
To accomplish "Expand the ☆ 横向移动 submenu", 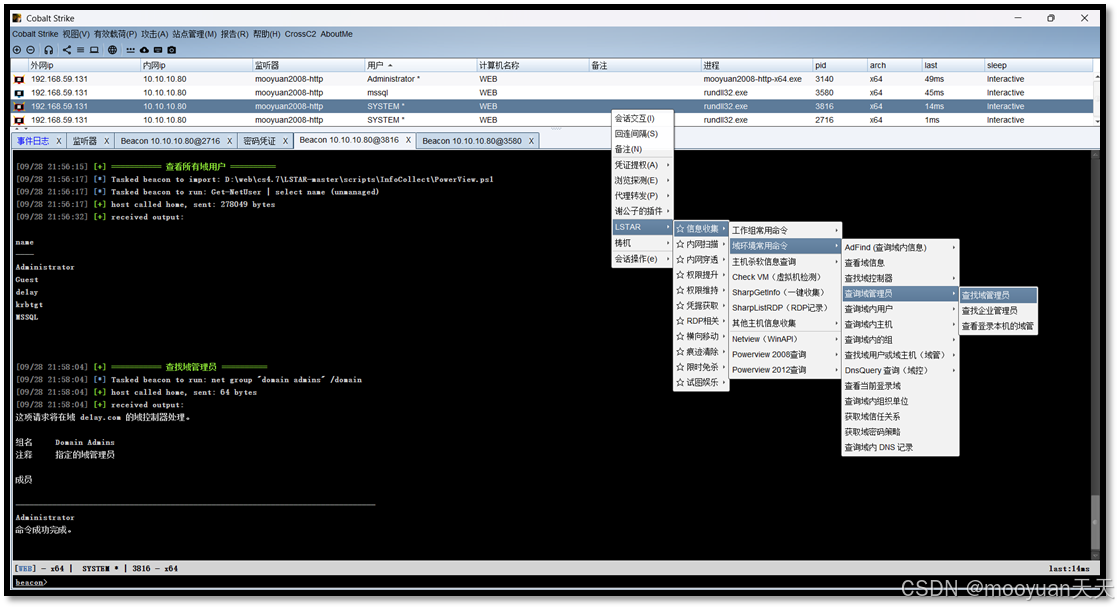I will pos(702,336).
